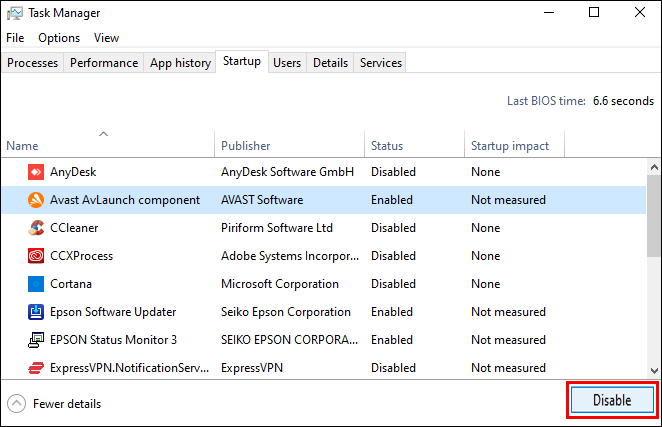Click the Avast AvLaunch component icon
The height and width of the screenshot is (427, 662).
(35, 200)
